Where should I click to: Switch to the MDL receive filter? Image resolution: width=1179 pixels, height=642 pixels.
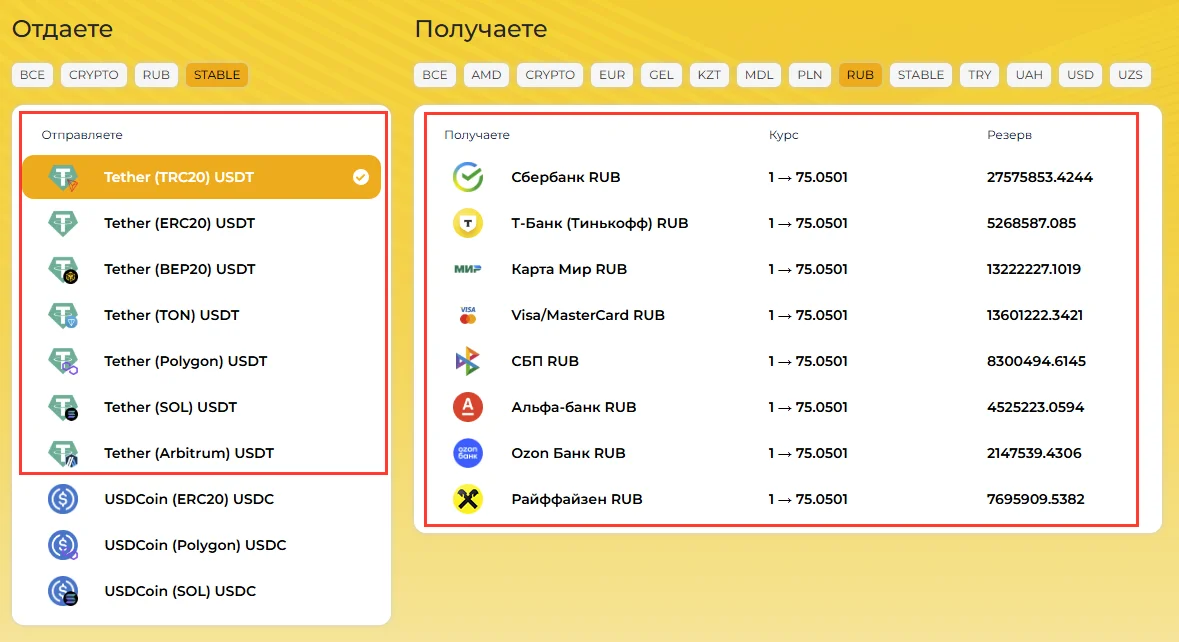[759, 74]
